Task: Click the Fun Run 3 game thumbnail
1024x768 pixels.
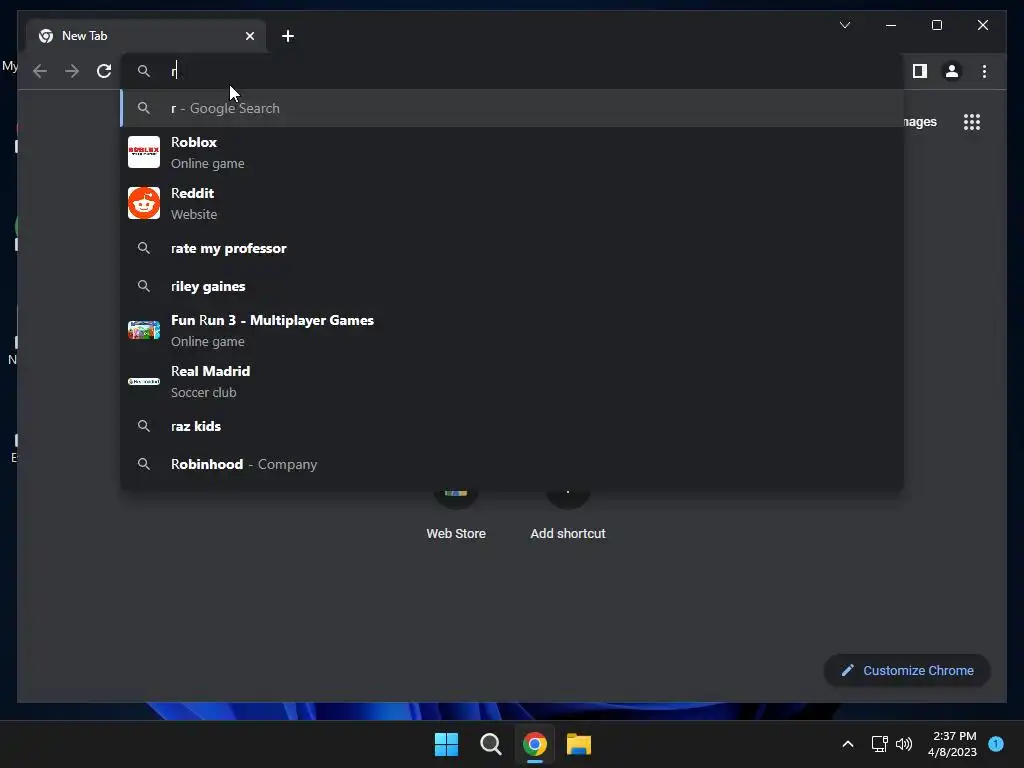Action: click(x=144, y=330)
